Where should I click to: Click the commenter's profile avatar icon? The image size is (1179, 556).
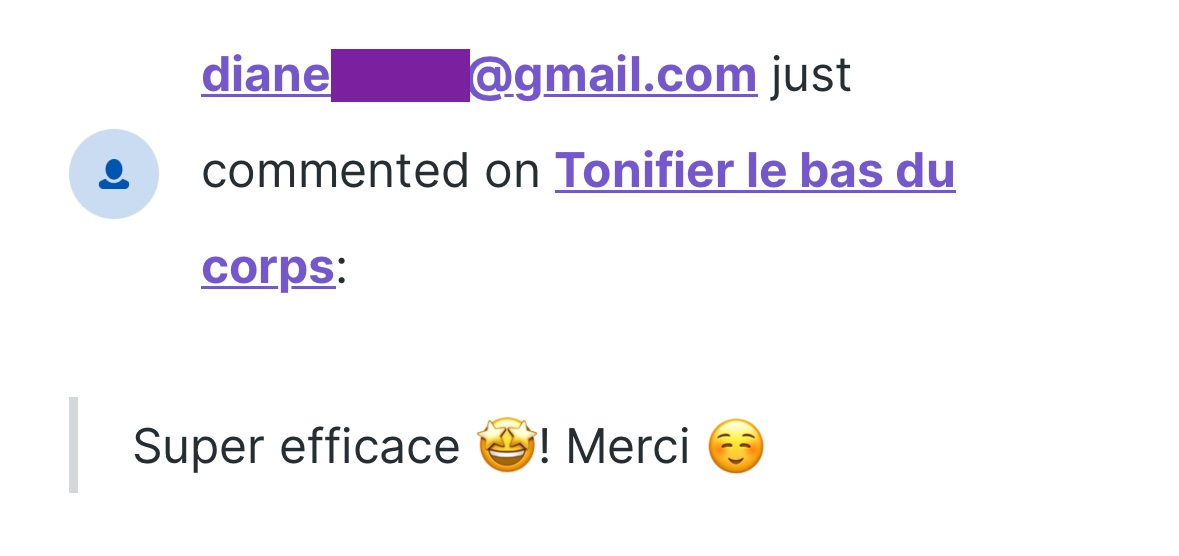click(x=114, y=174)
